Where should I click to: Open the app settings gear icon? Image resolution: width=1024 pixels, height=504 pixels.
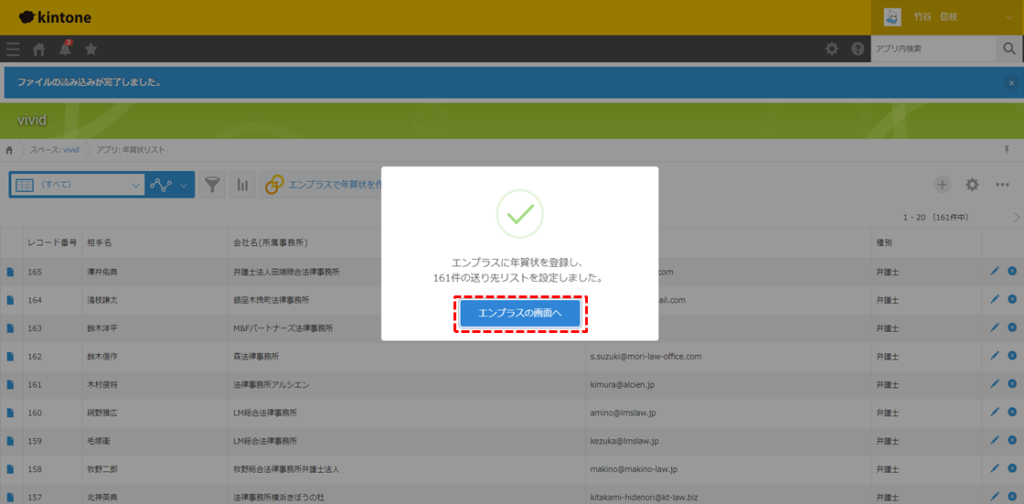972,185
